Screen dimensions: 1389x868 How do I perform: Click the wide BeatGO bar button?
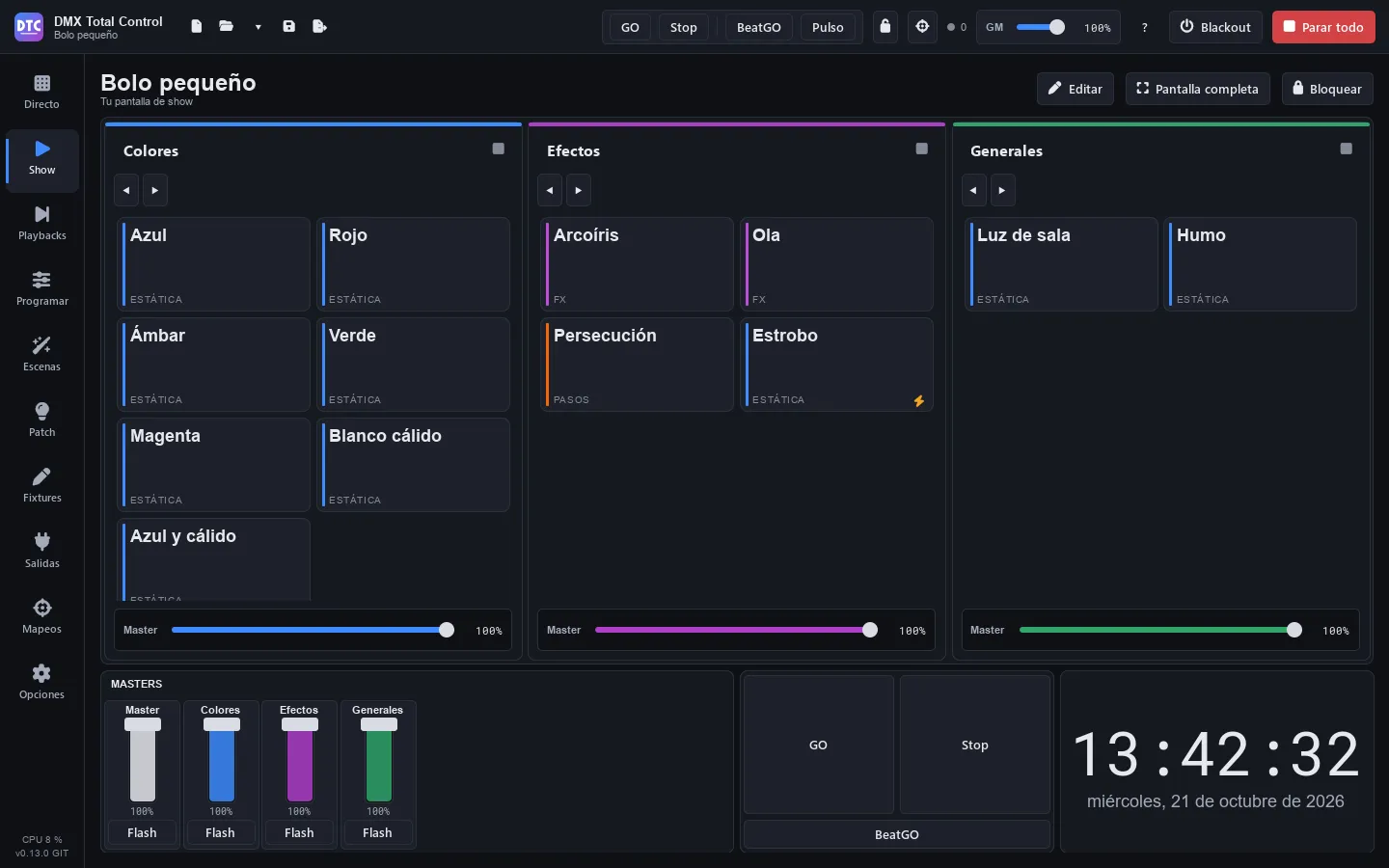[x=897, y=834]
